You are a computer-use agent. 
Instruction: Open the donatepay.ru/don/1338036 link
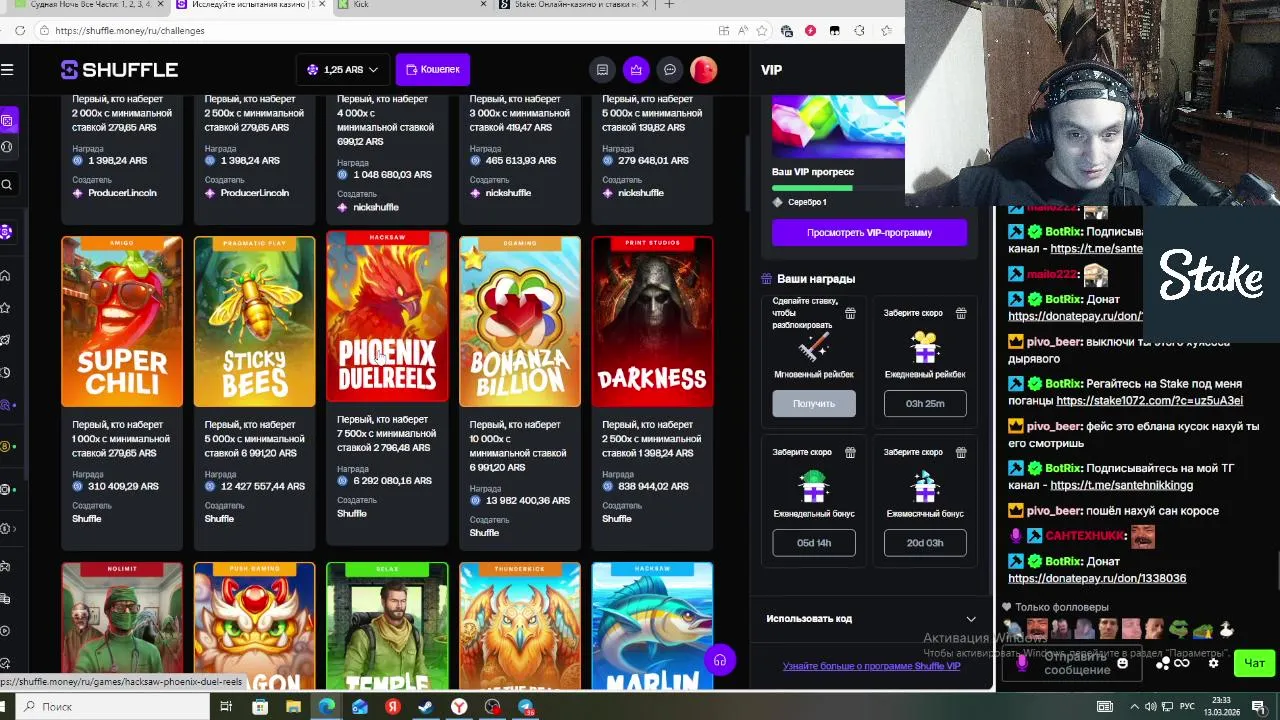tap(1097, 578)
